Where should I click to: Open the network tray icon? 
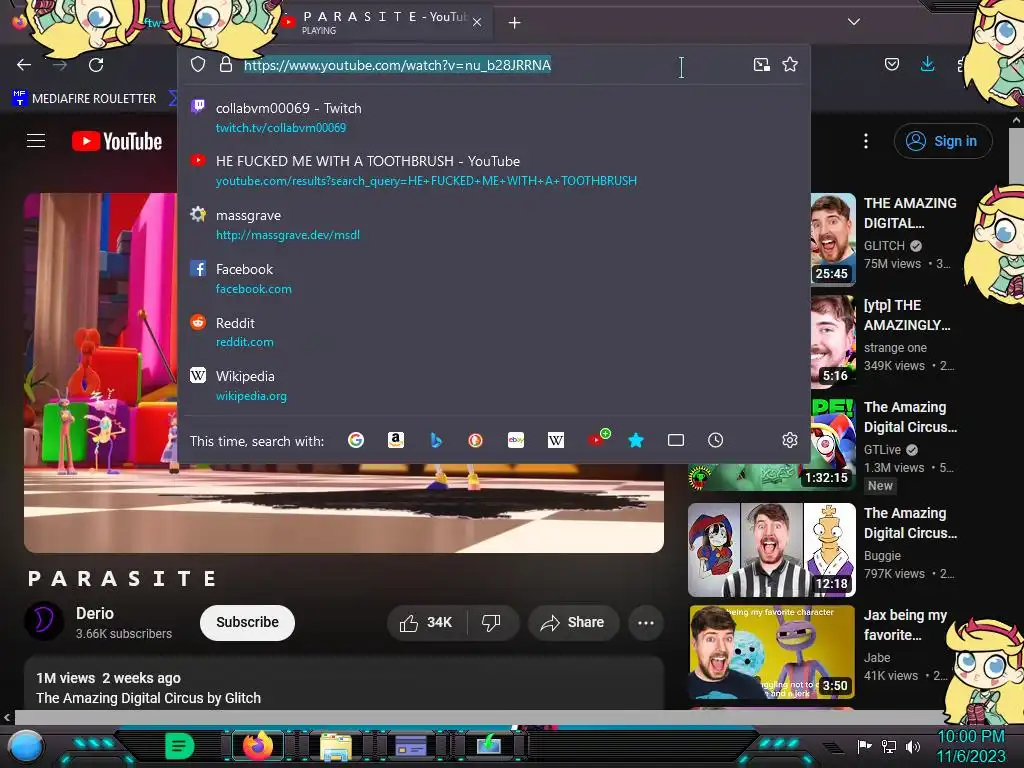889,746
